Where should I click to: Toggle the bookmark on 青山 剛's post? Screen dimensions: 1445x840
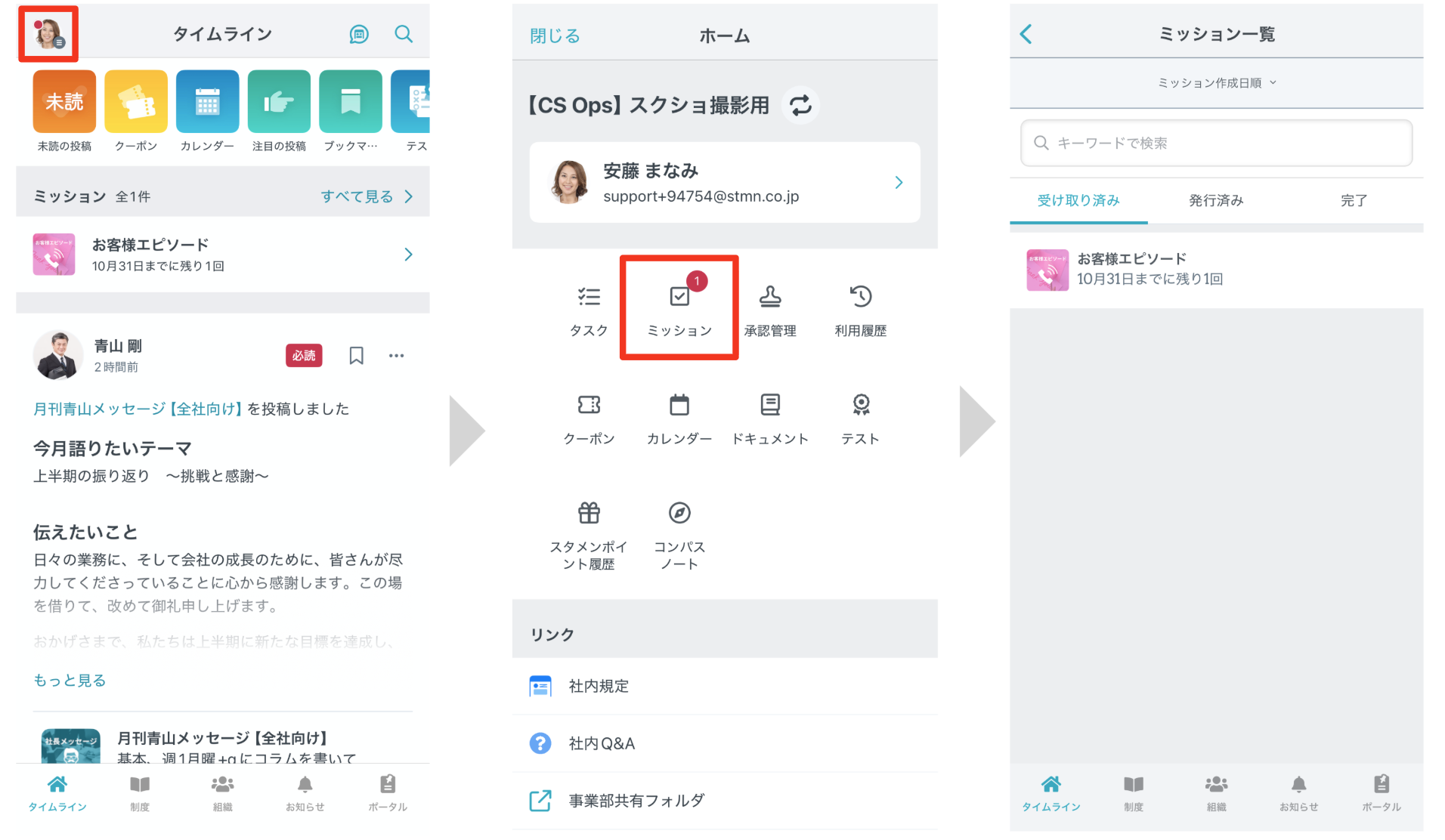(x=356, y=355)
